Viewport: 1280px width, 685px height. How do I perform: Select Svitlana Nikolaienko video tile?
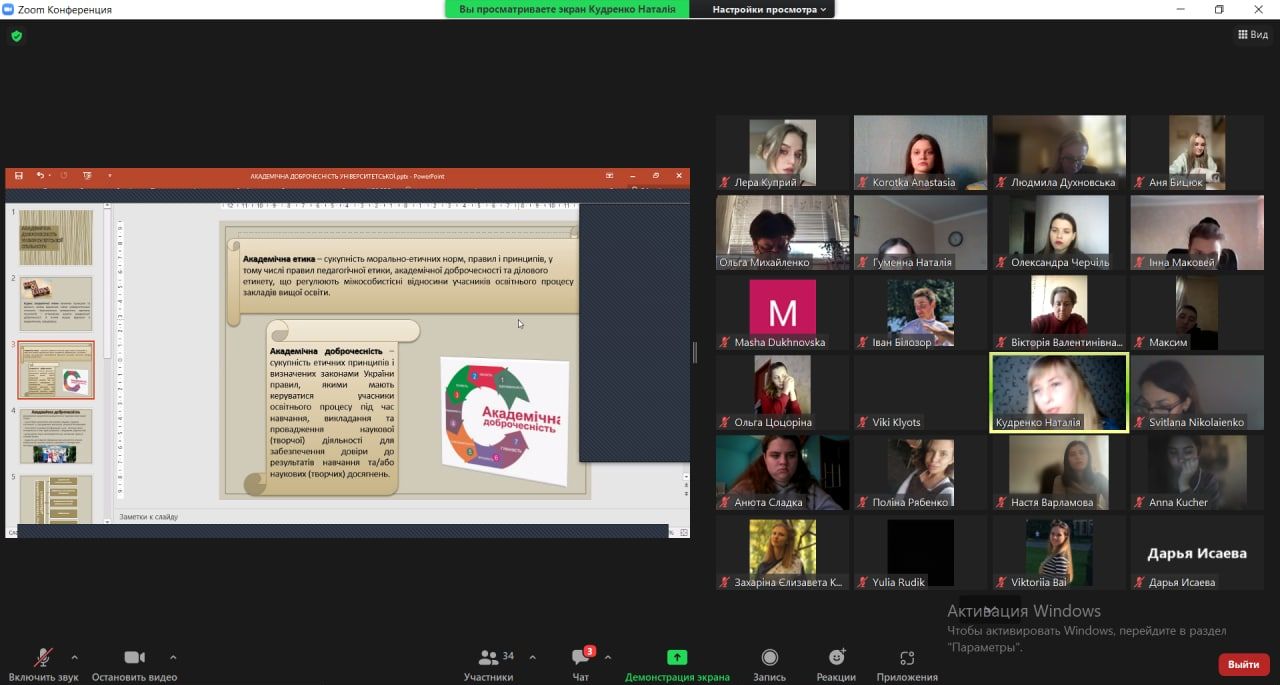coord(1197,392)
